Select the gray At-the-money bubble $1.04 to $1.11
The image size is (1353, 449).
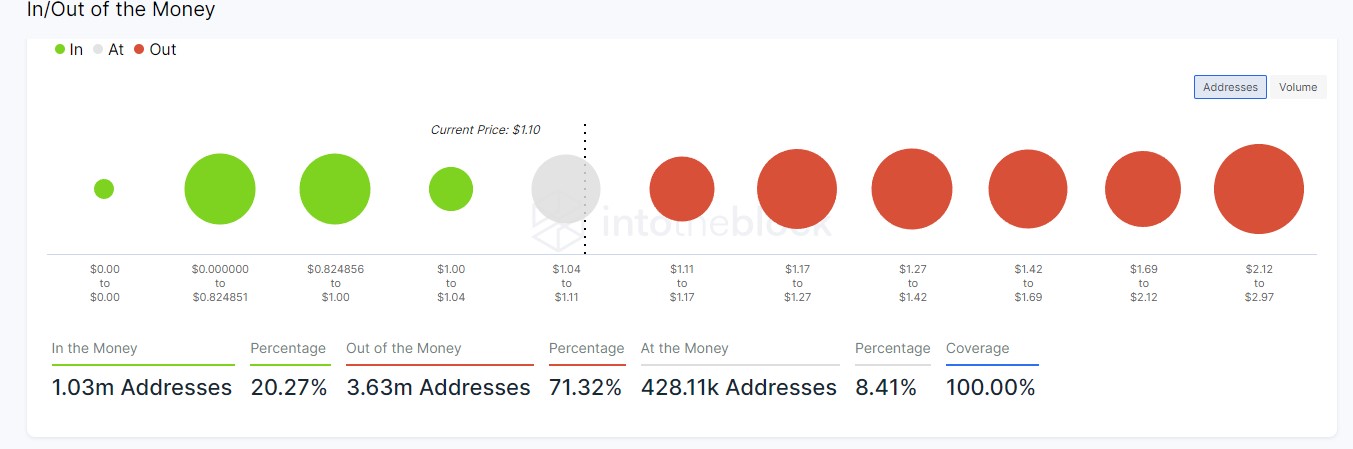pos(566,189)
